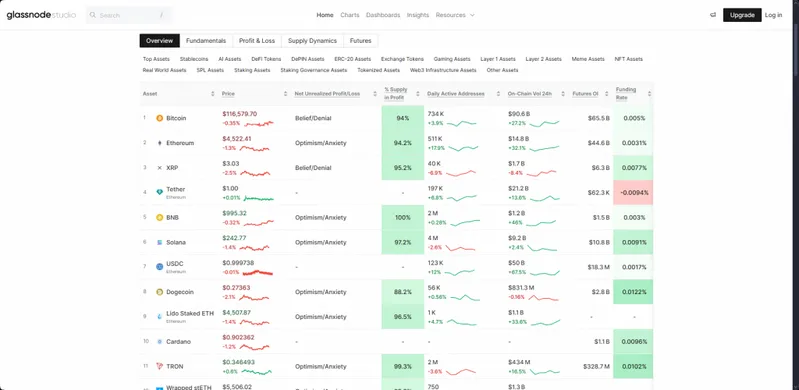Image resolution: width=799 pixels, height=390 pixels.
Task: Click the XRP logo icon
Action: point(159,168)
